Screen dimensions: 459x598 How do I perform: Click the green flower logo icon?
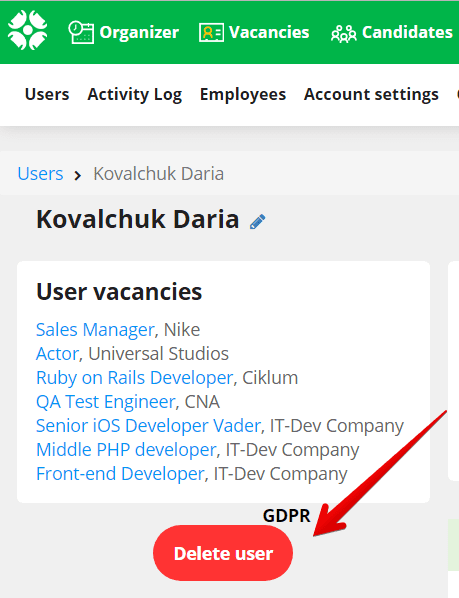28,30
